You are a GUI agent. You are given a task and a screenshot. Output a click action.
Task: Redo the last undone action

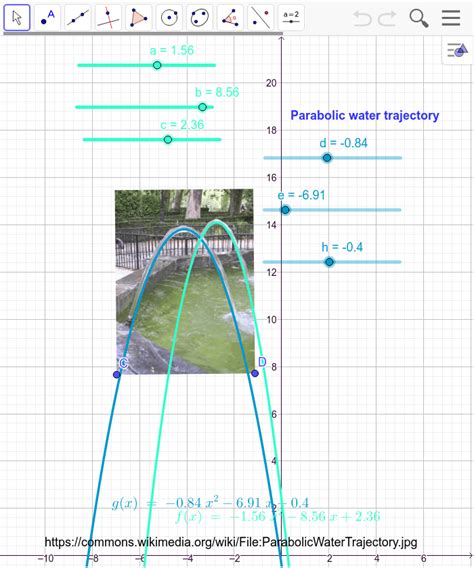point(387,18)
